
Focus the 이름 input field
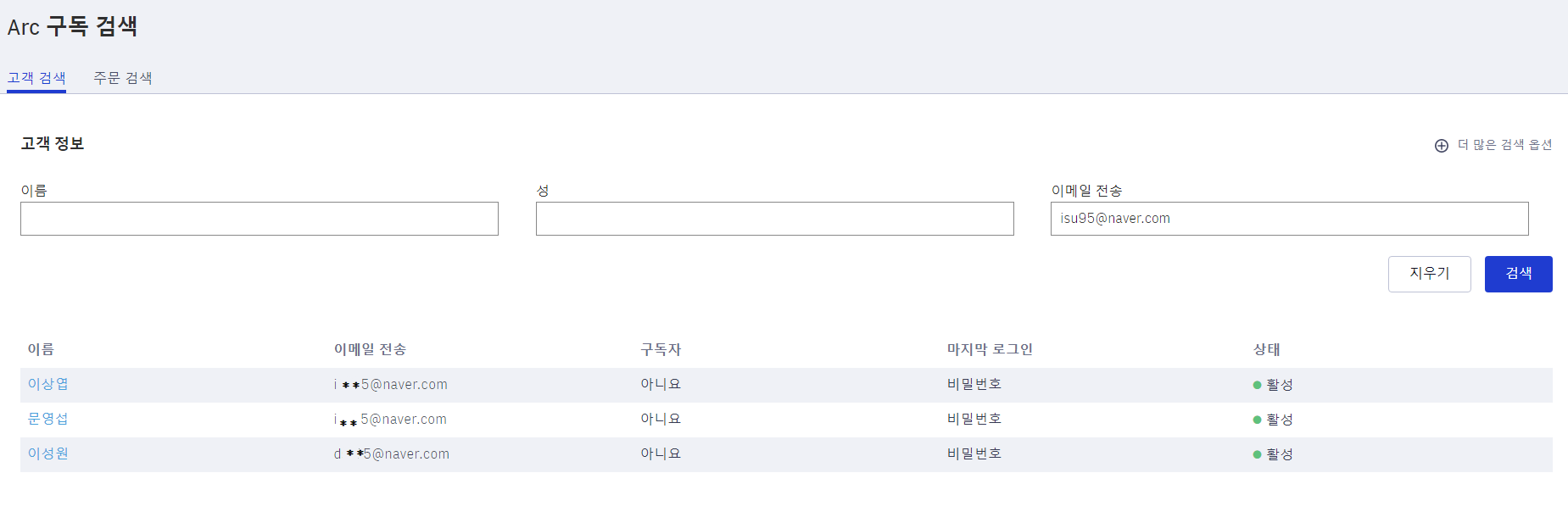click(259, 219)
